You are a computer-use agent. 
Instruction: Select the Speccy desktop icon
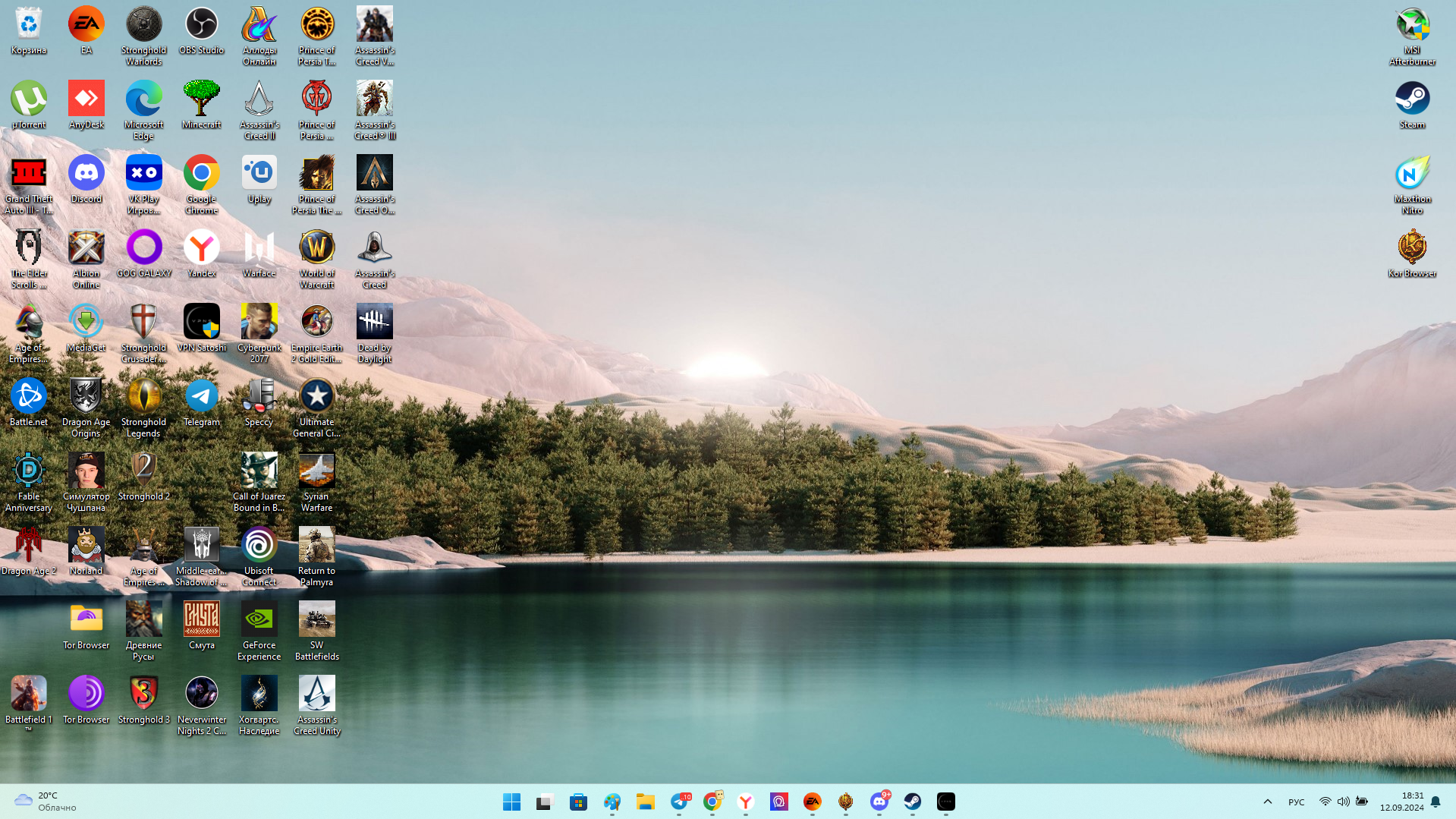pyautogui.click(x=259, y=404)
